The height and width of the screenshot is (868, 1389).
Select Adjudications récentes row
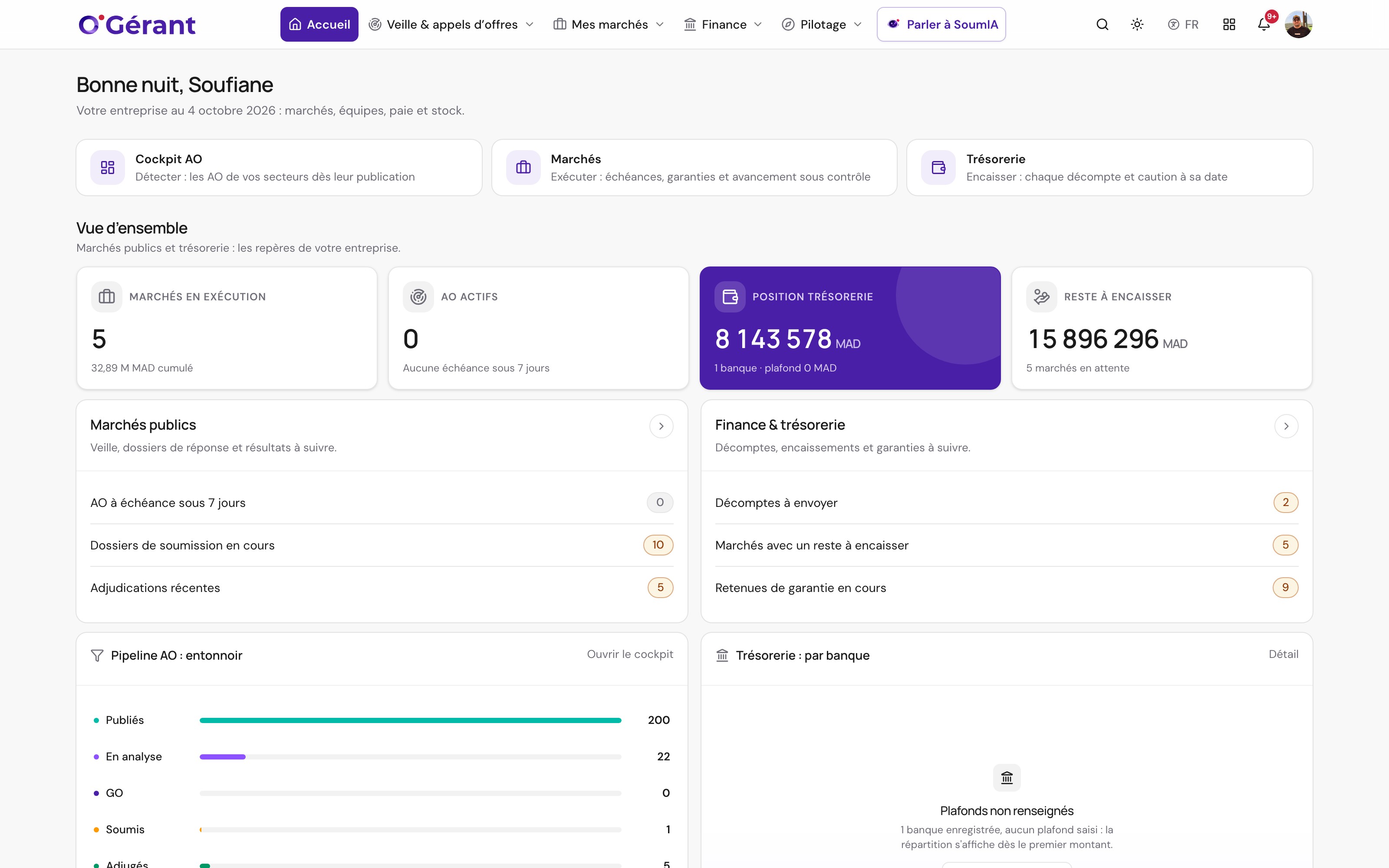tap(382, 588)
